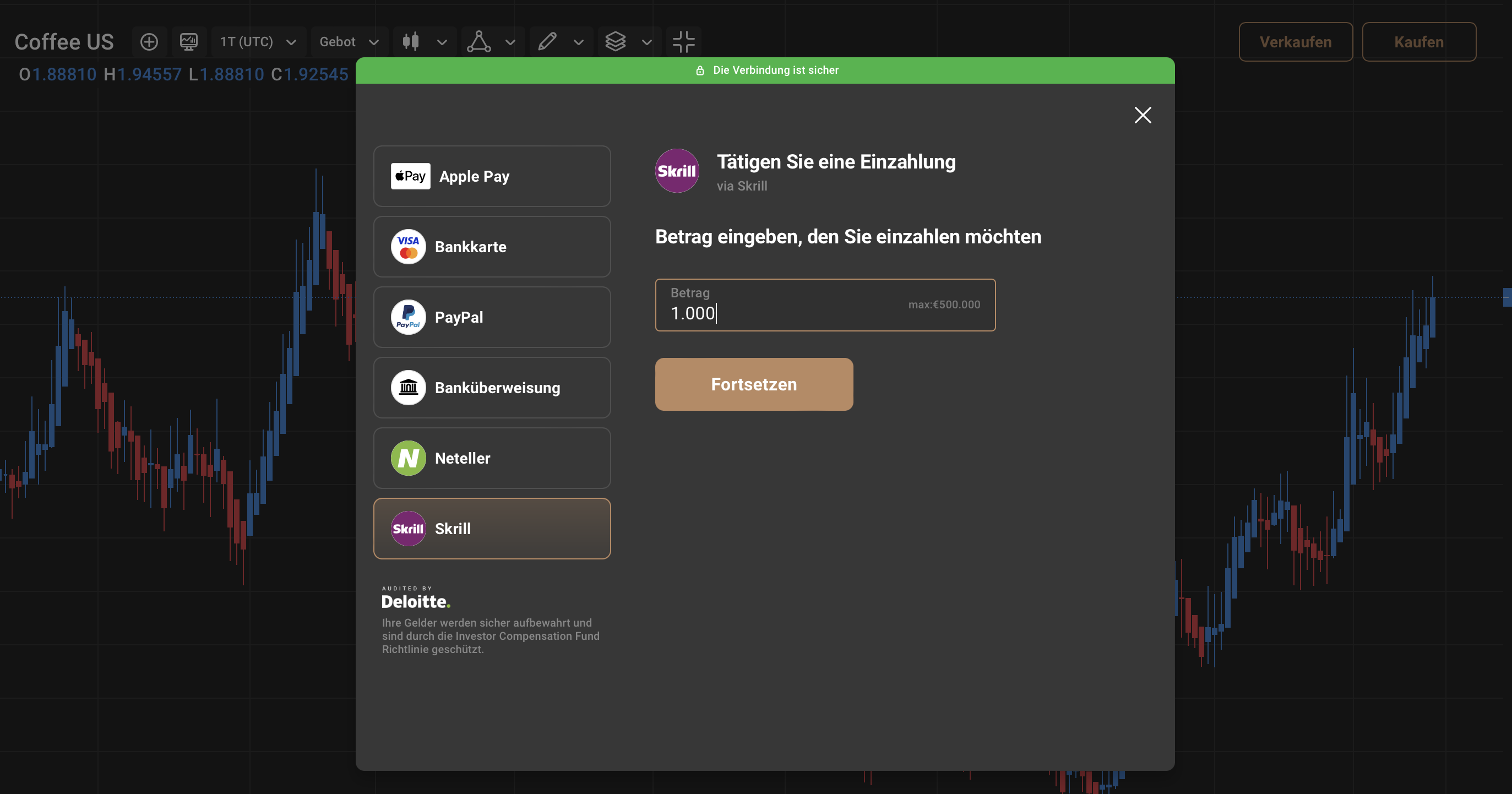Click the bank building icon
The image size is (1512, 794).
tap(409, 387)
